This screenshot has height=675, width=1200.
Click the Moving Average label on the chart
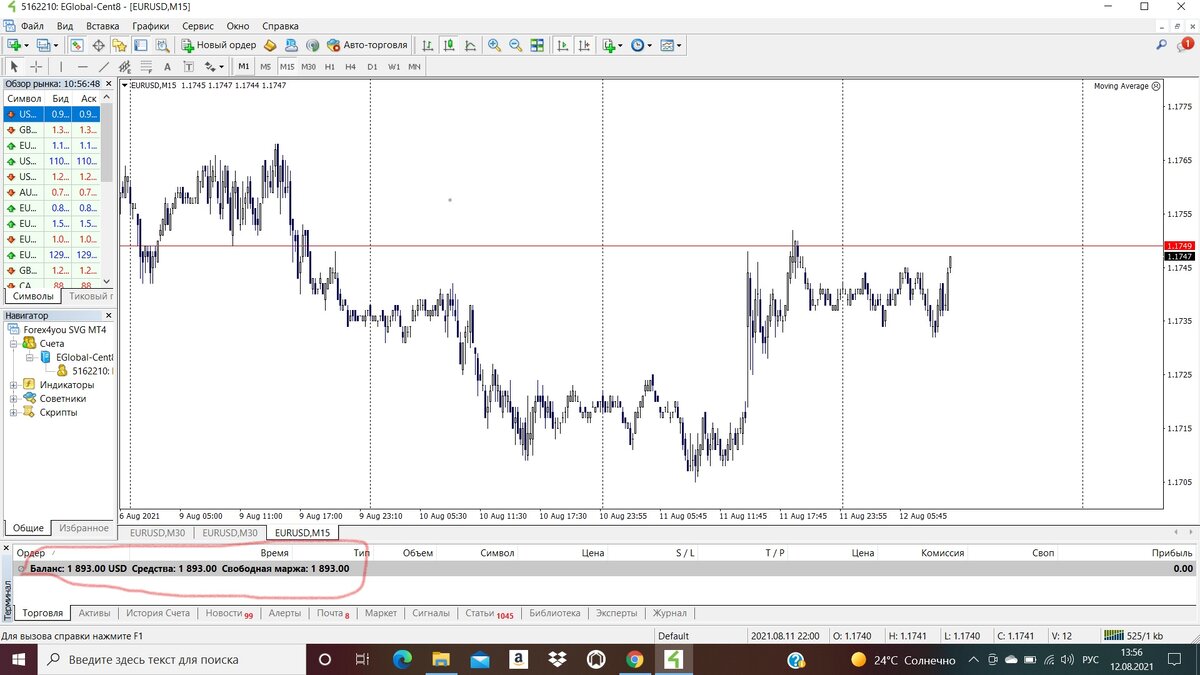pyautogui.click(x=1121, y=86)
